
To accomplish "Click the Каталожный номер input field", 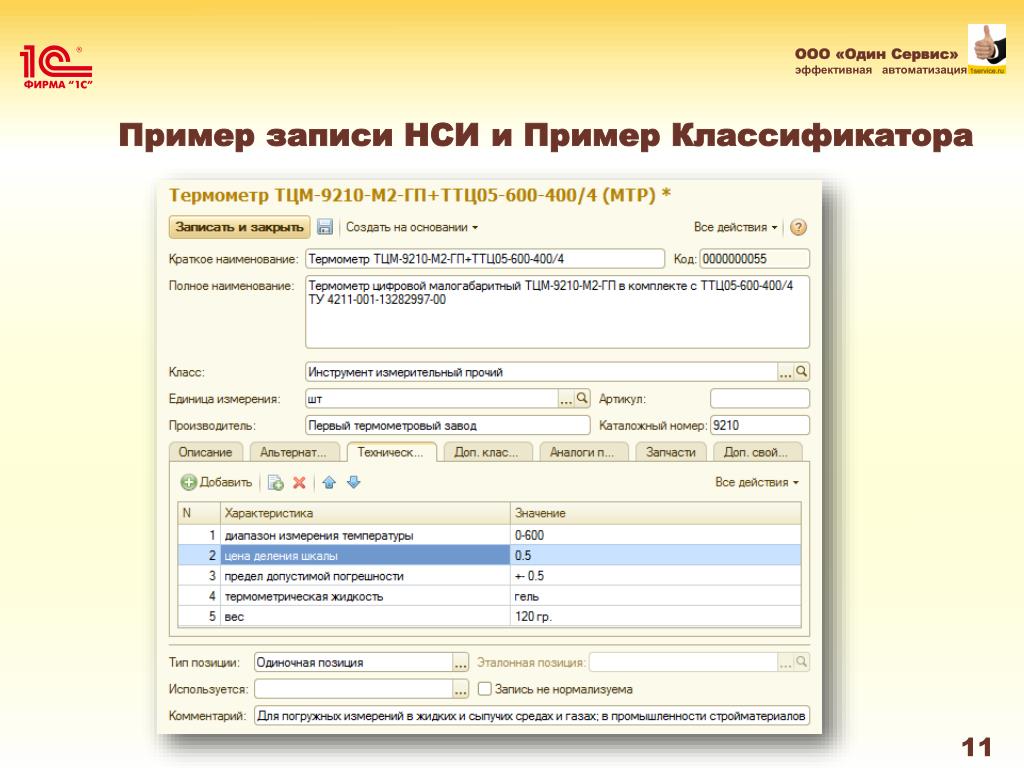I will click(759, 425).
